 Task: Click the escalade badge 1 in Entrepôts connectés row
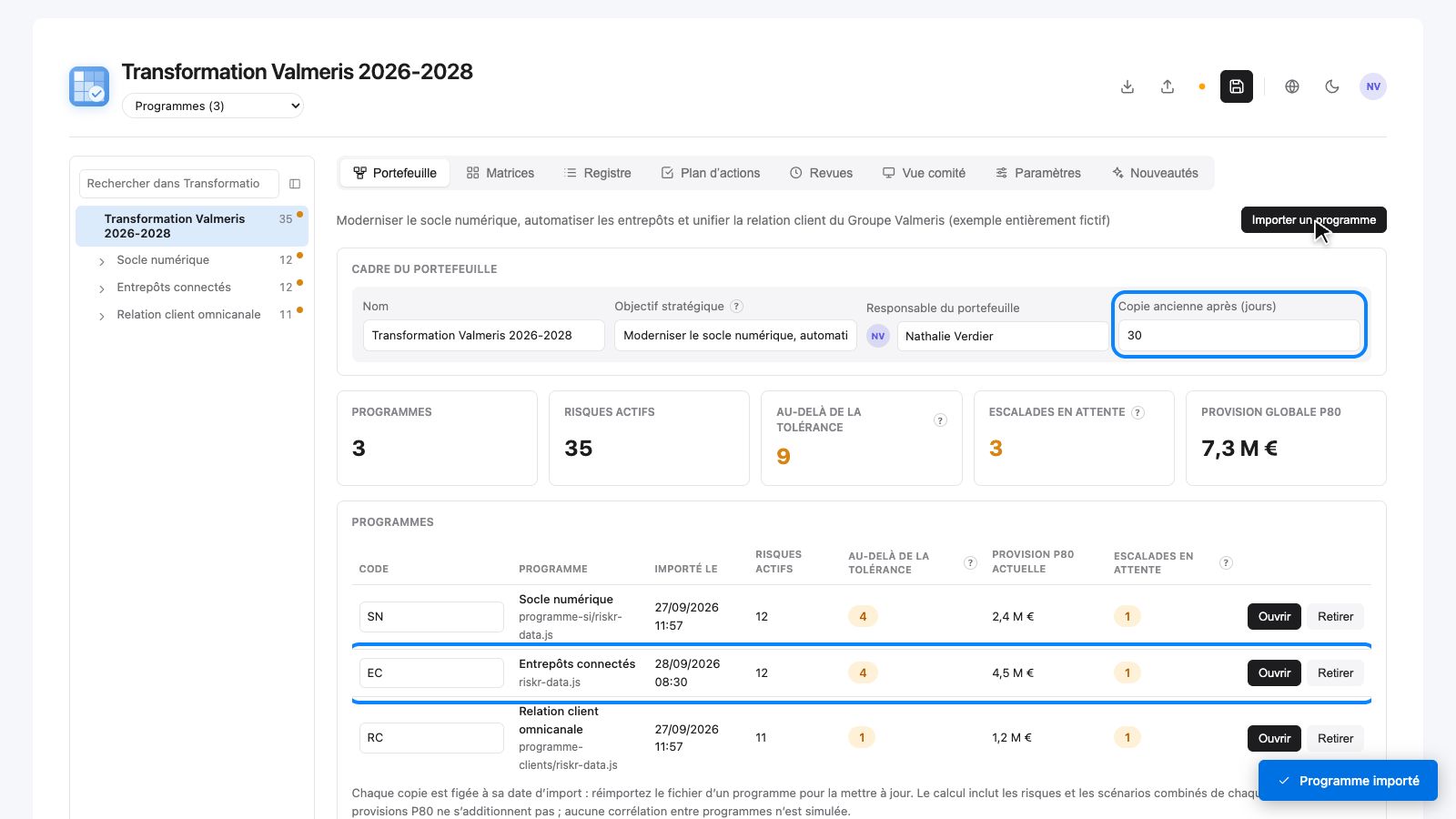click(1127, 672)
